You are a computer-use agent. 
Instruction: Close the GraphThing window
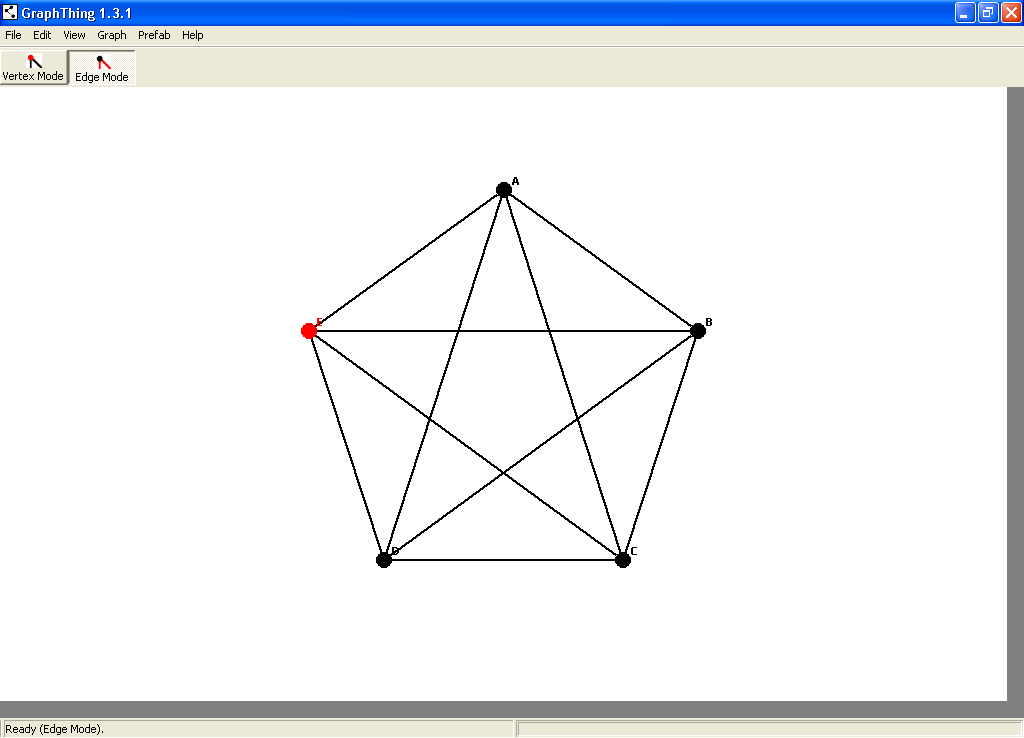1011,13
